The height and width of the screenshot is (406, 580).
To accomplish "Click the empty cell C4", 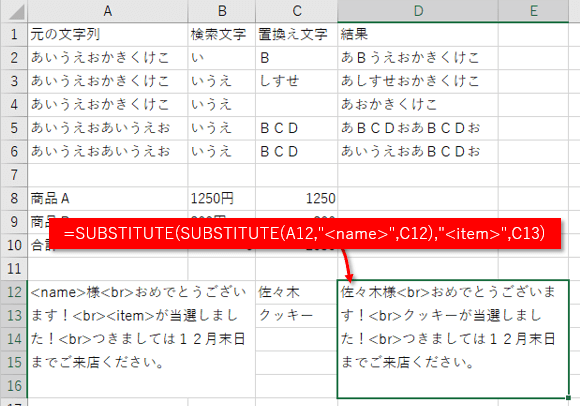I will pos(296,105).
